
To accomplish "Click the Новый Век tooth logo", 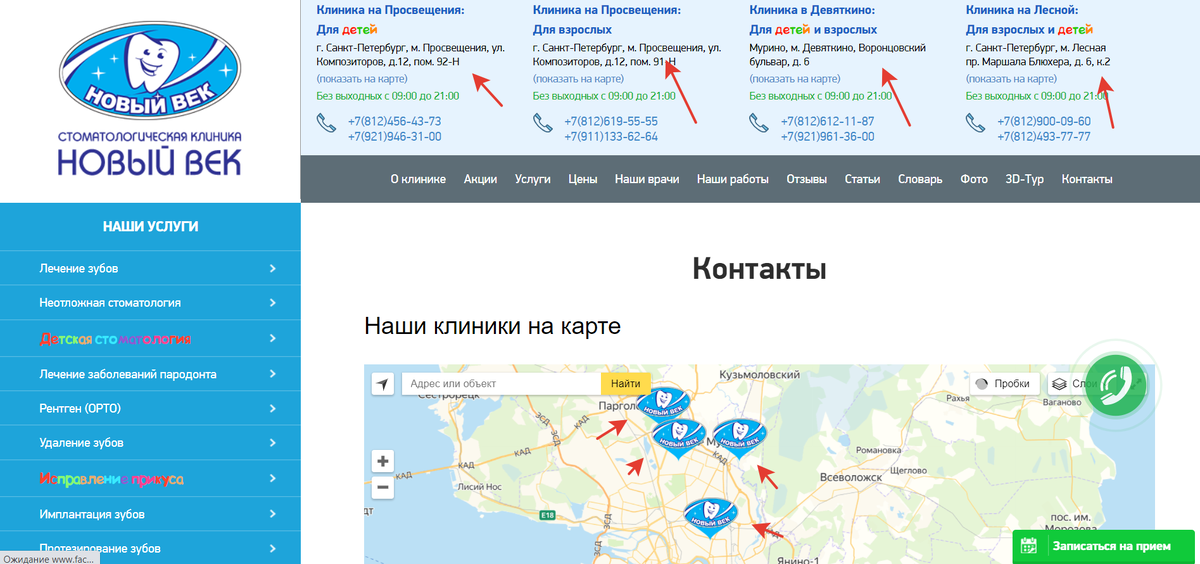I will [x=150, y=72].
